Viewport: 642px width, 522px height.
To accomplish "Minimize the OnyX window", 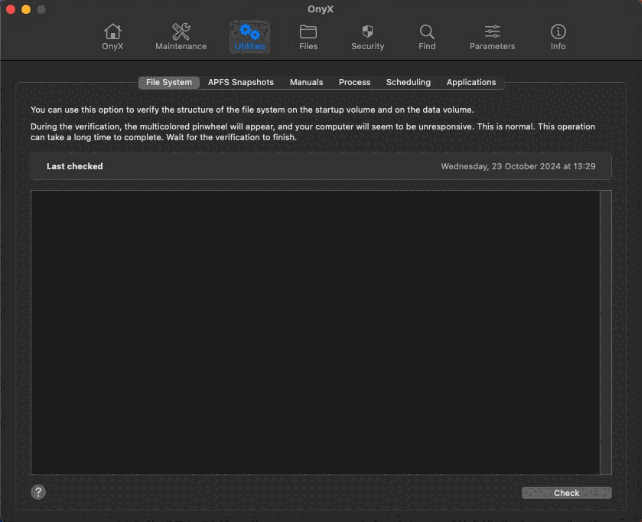I will [x=26, y=9].
